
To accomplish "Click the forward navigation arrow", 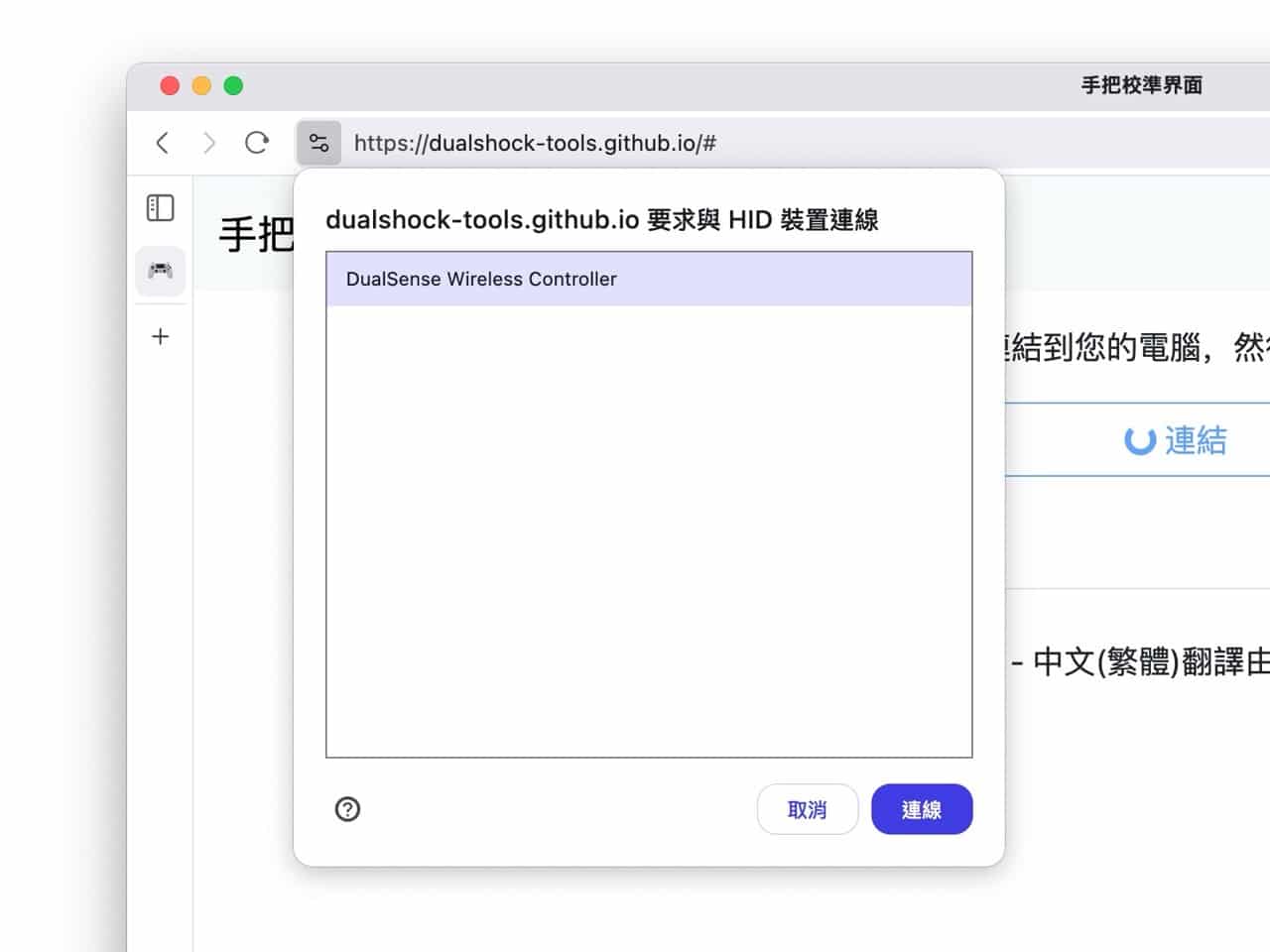I will coord(208,143).
